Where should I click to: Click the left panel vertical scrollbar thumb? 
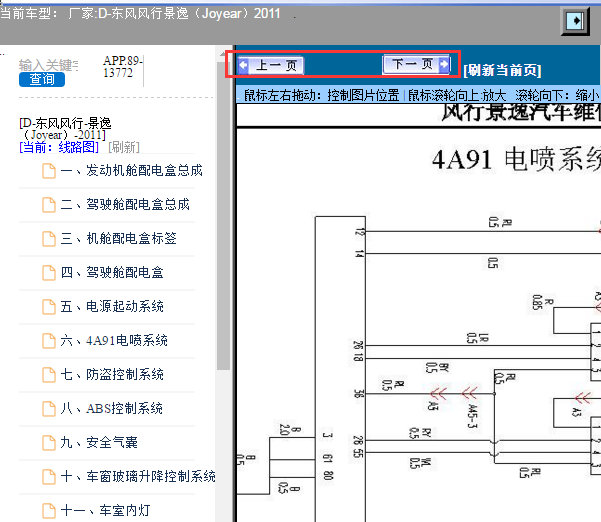223,216
